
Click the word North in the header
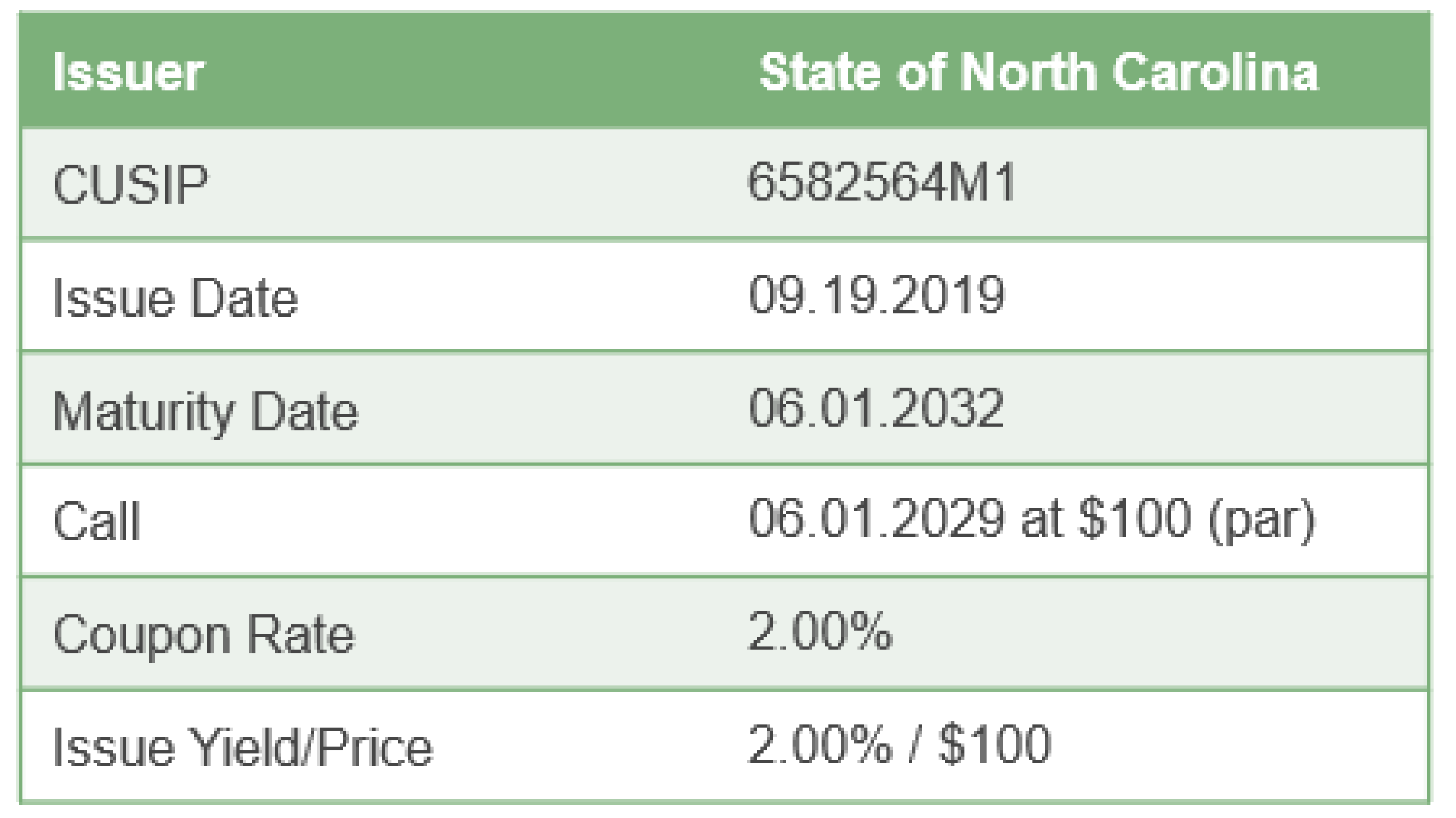pos(1028,73)
